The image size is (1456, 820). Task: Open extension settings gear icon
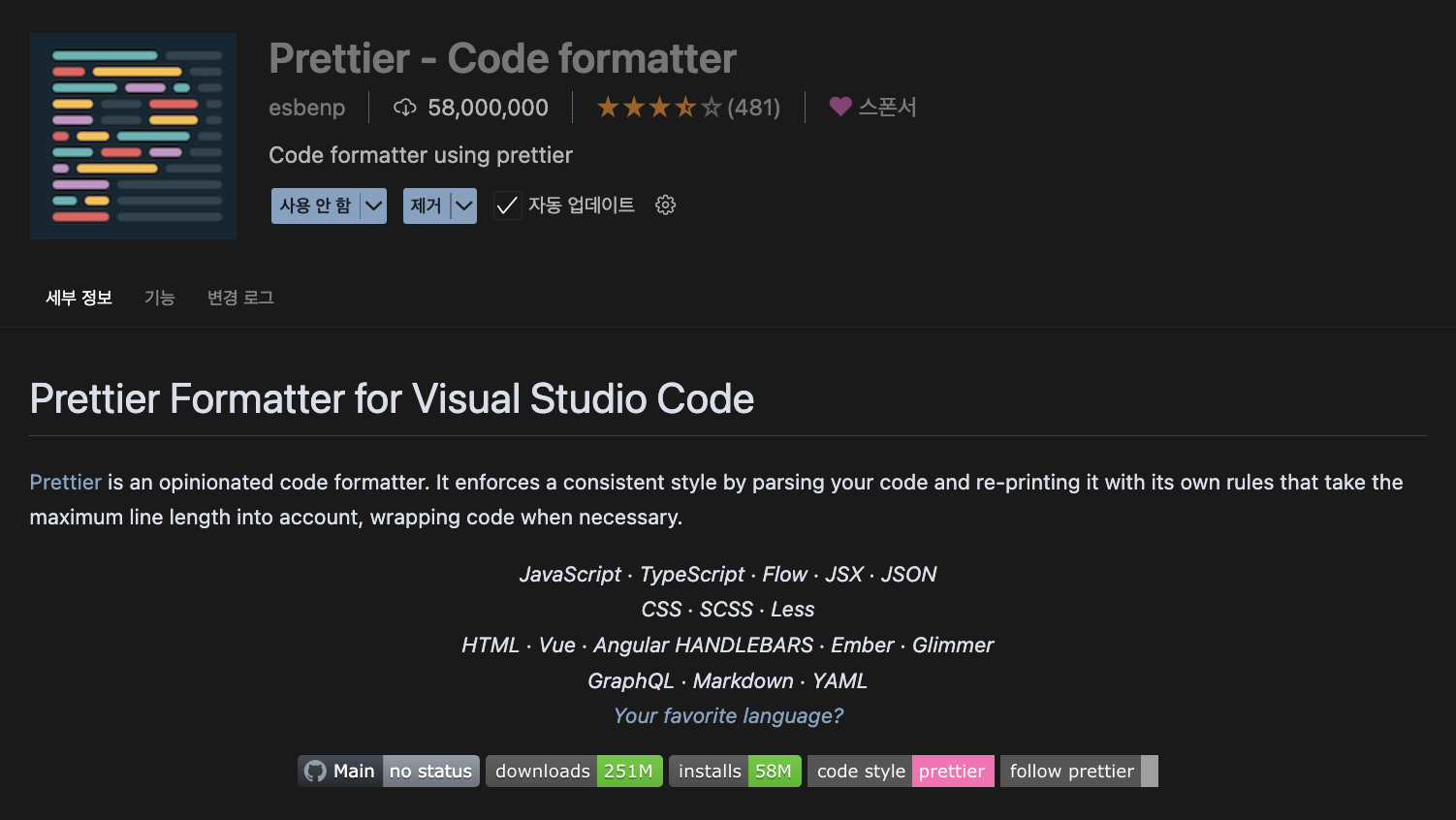[x=665, y=205]
